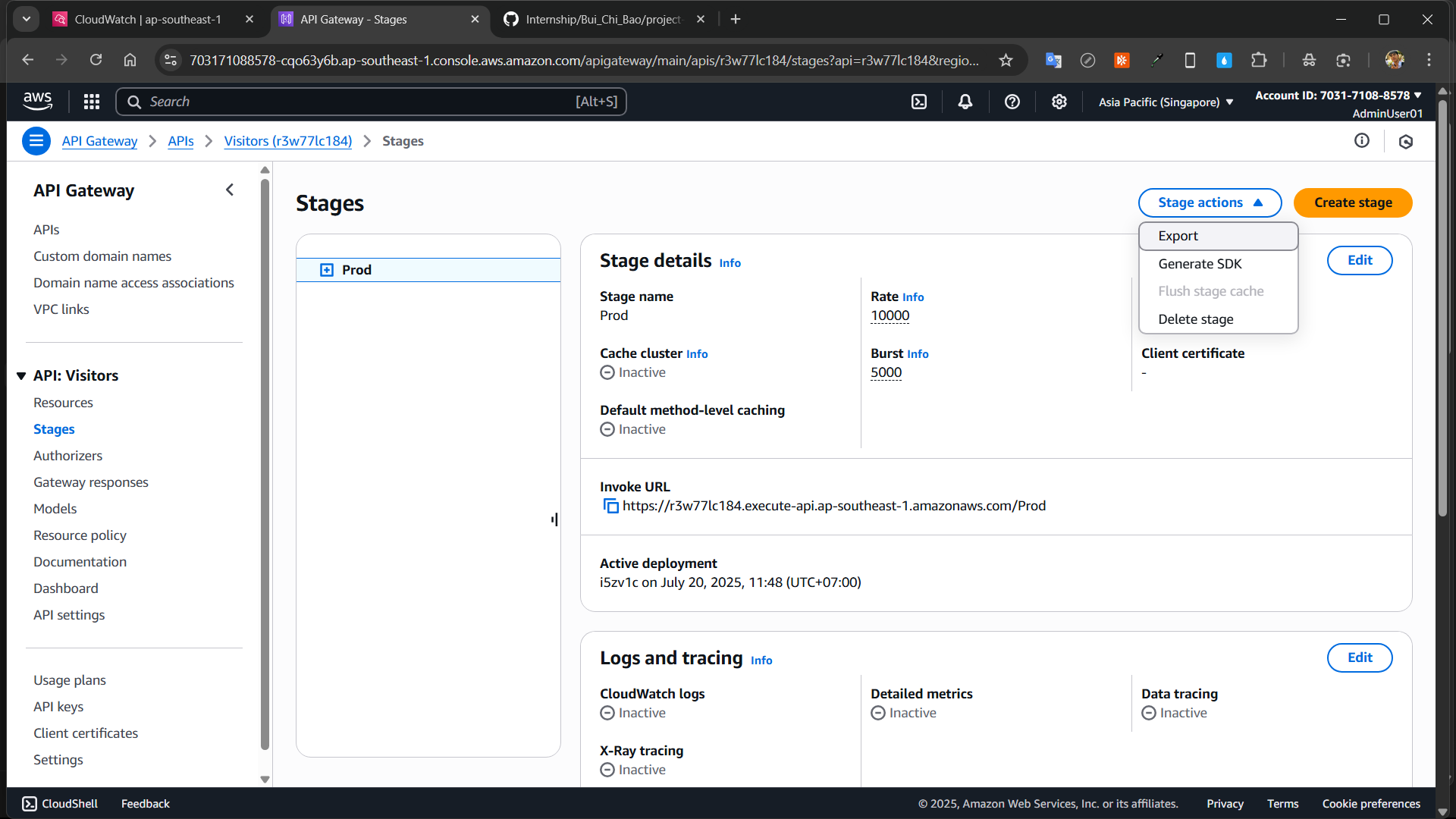The width and height of the screenshot is (1456, 819).
Task: Open the hexagon preferences icon near breadcrumbs
Action: [x=1406, y=142]
